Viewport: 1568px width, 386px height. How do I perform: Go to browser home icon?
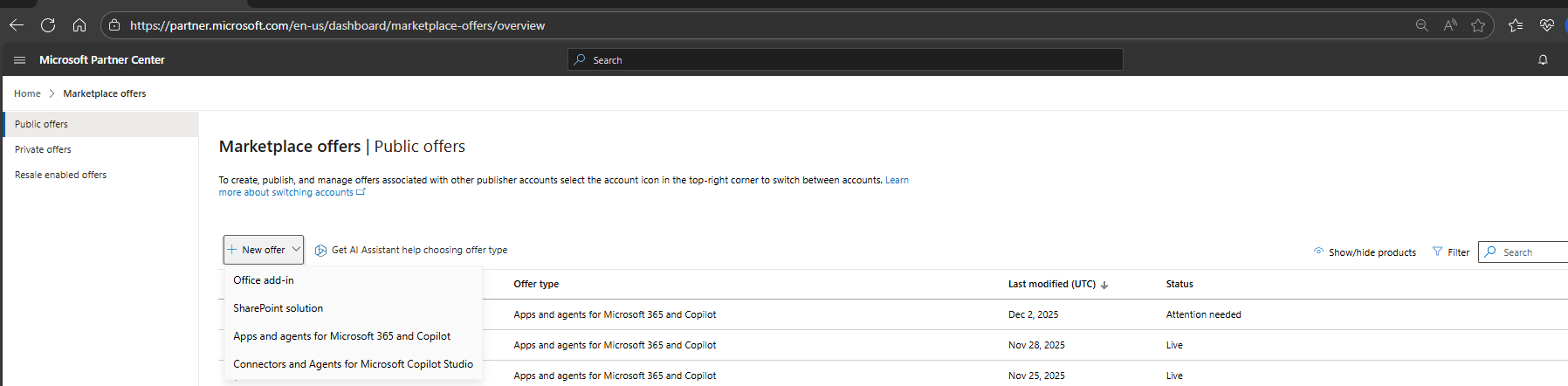click(x=79, y=25)
